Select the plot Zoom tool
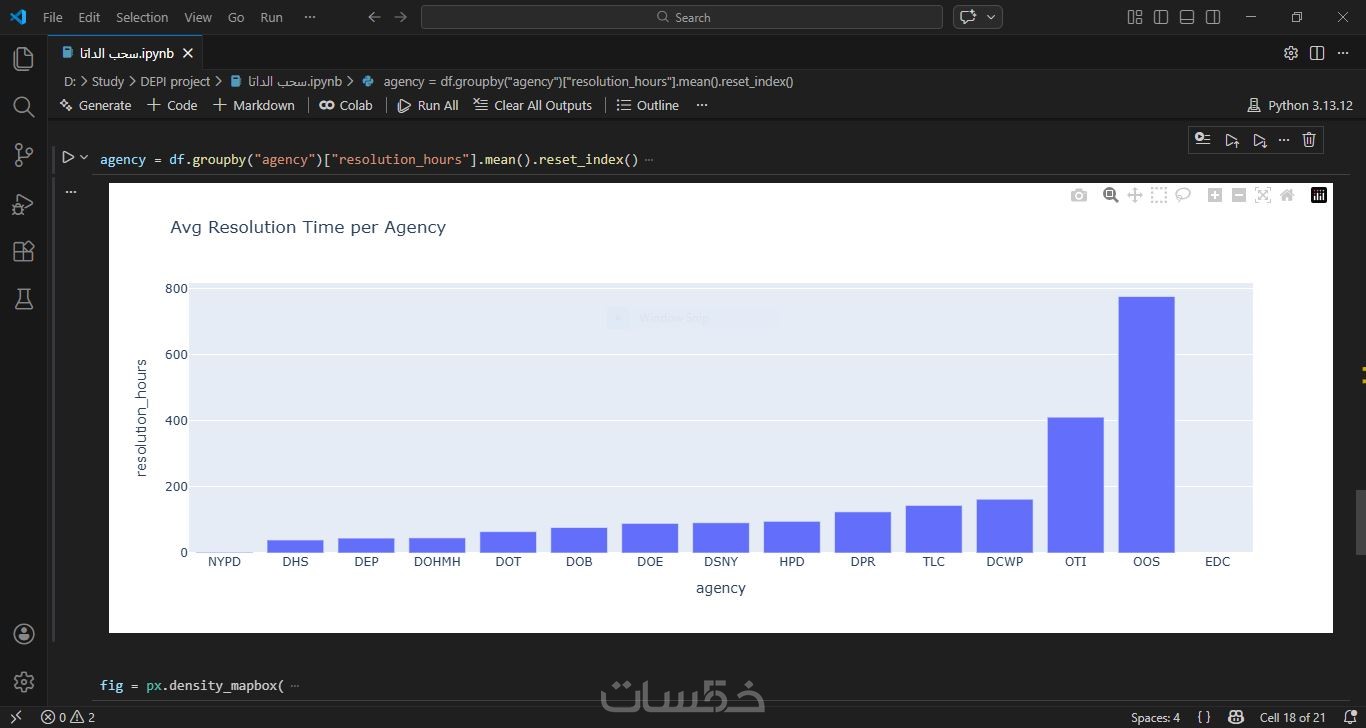The image size is (1366, 728). pos(1110,195)
